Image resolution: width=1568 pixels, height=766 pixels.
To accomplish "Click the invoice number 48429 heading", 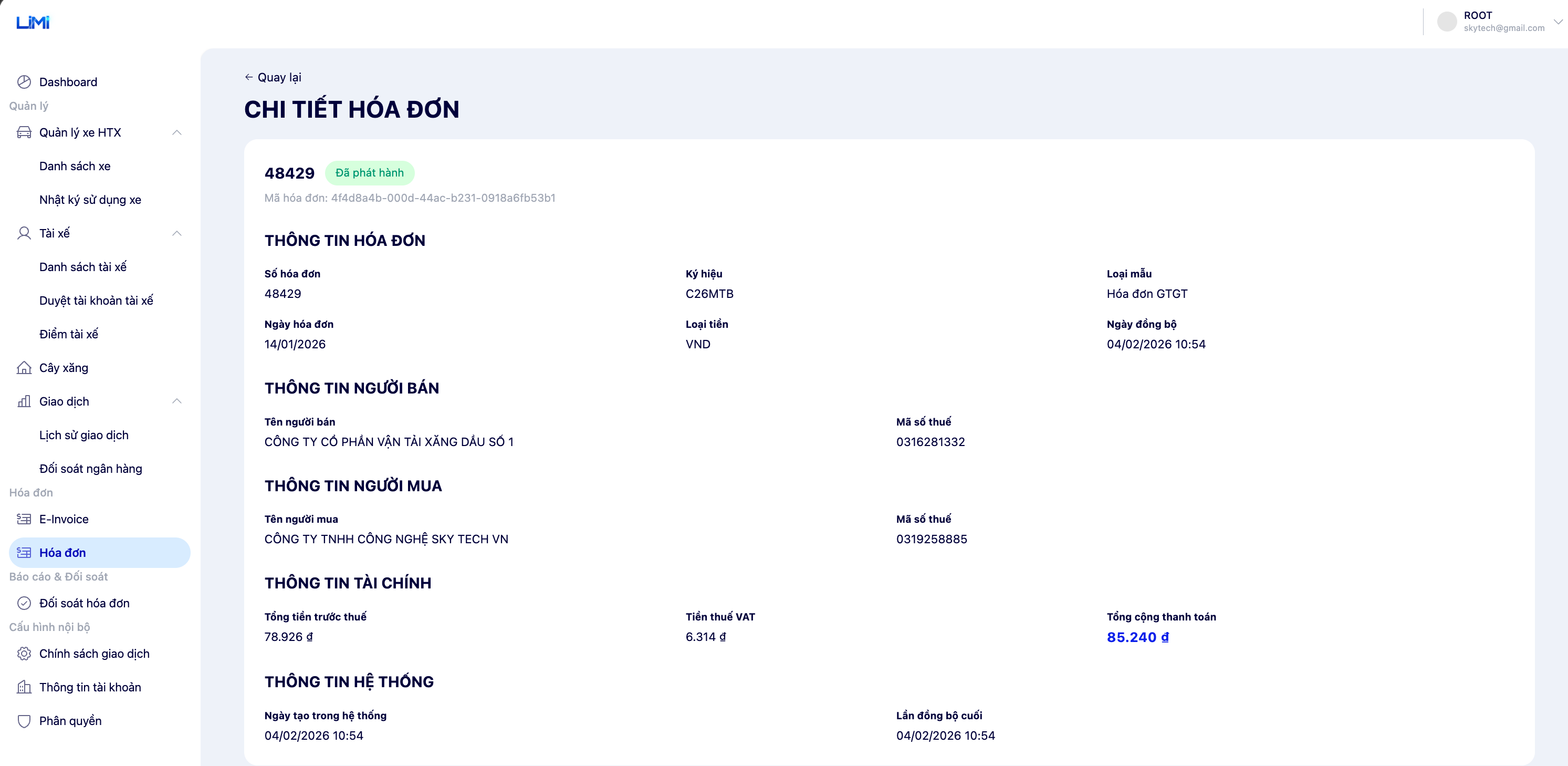I will click(290, 173).
